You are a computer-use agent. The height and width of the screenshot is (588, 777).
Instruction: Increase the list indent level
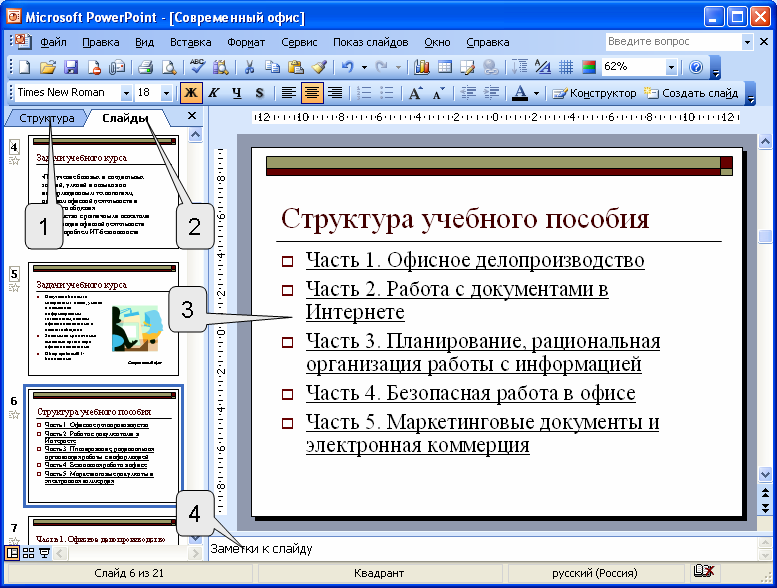click(x=491, y=93)
